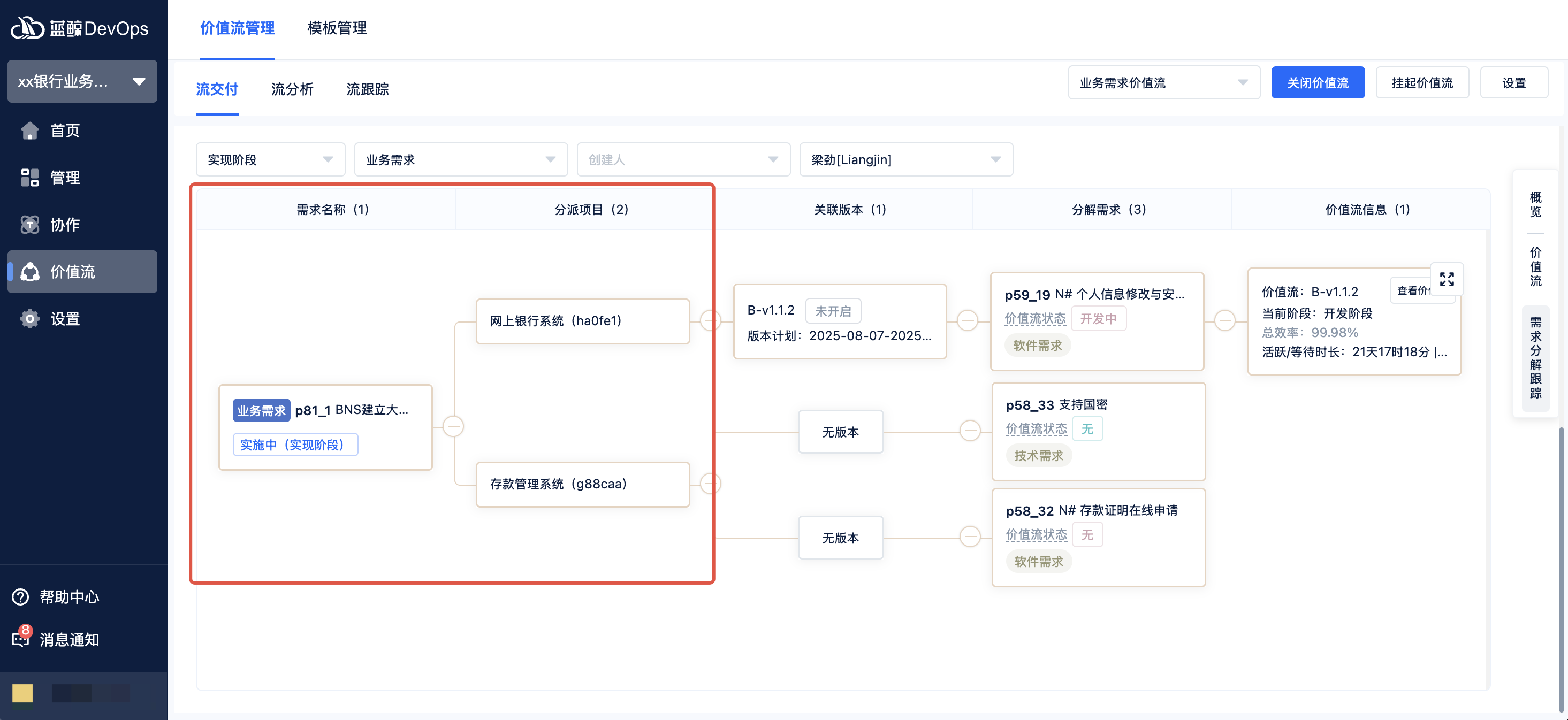
Task: Collapse the 存款管理系统 node branch
Action: tap(710, 484)
